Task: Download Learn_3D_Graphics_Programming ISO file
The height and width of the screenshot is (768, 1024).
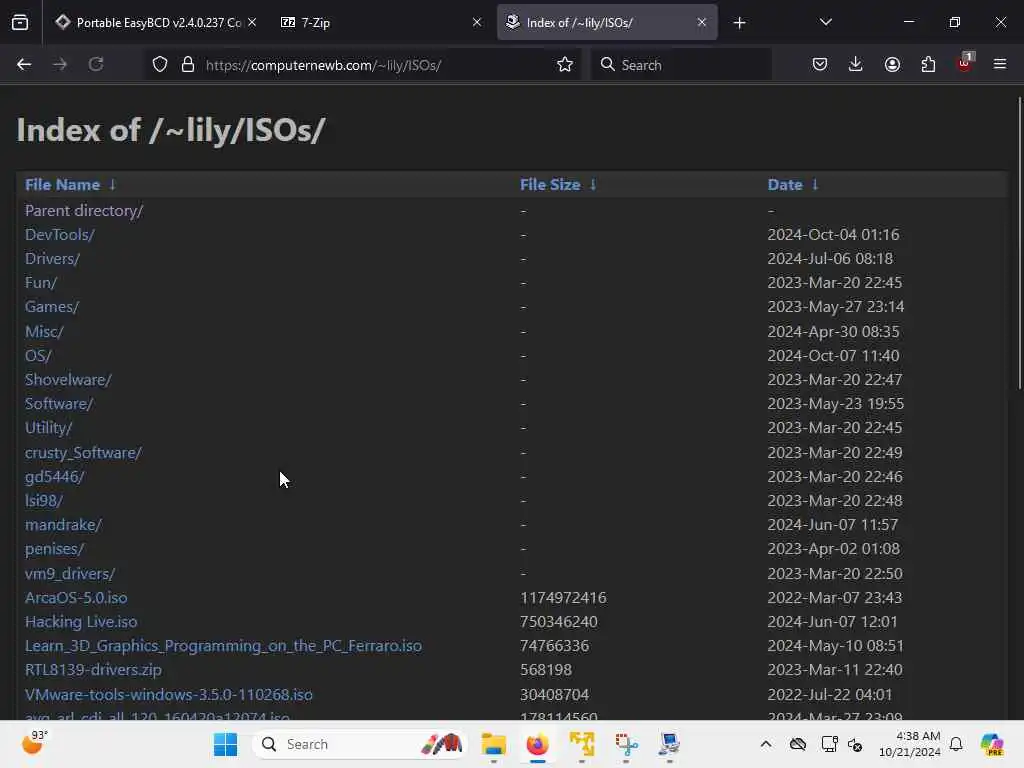Action: tap(223, 646)
